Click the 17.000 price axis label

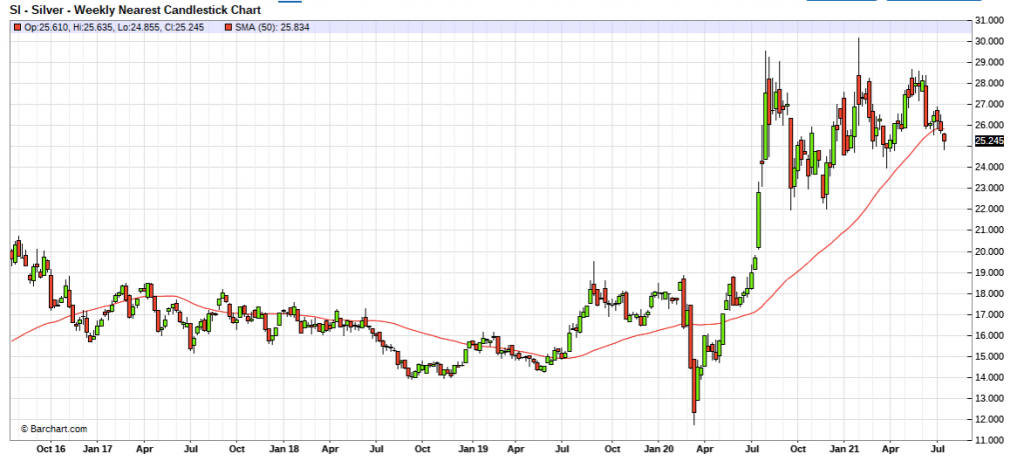[990, 314]
